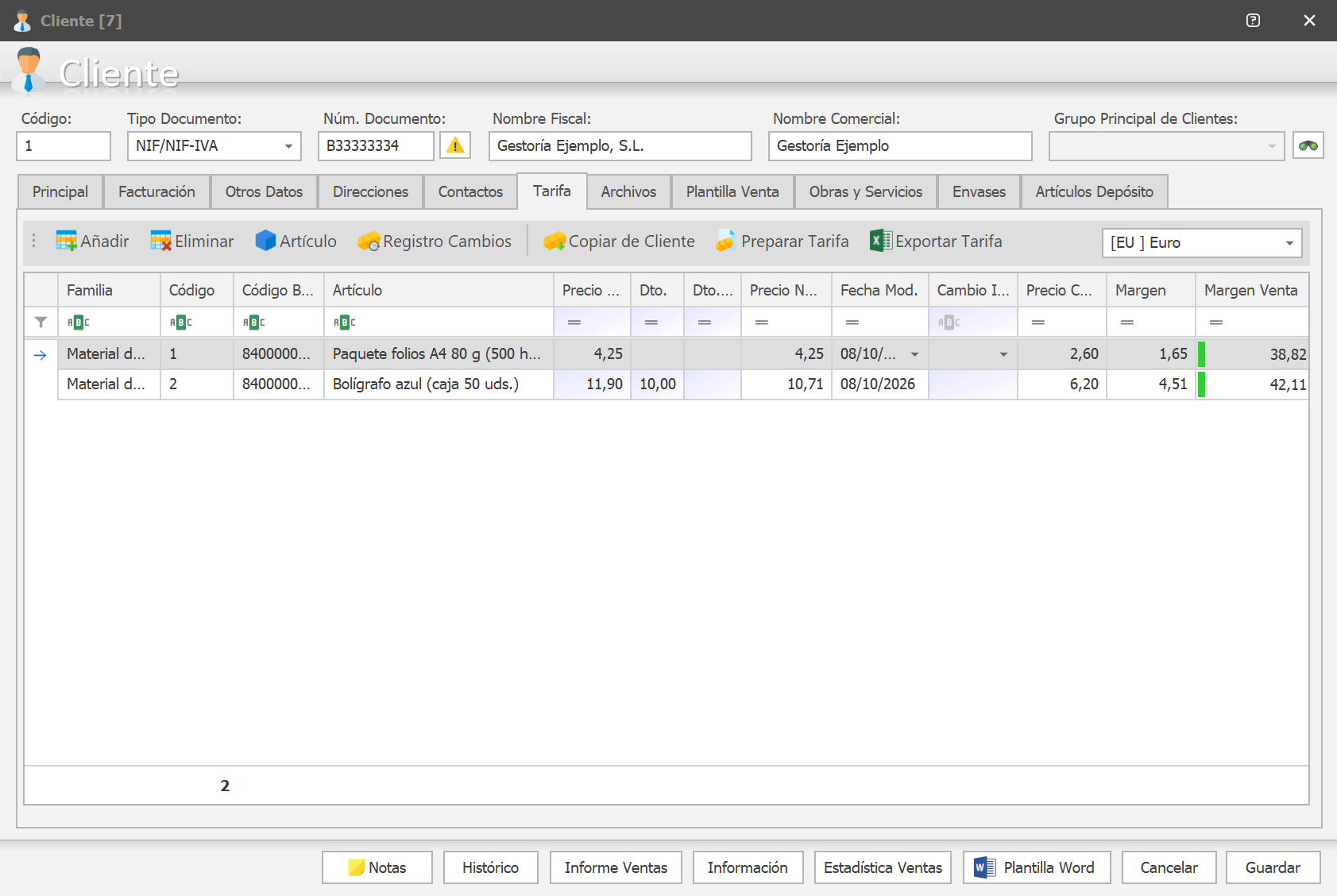
Task: Click the binoculars search icon
Action: tap(1308, 146)
